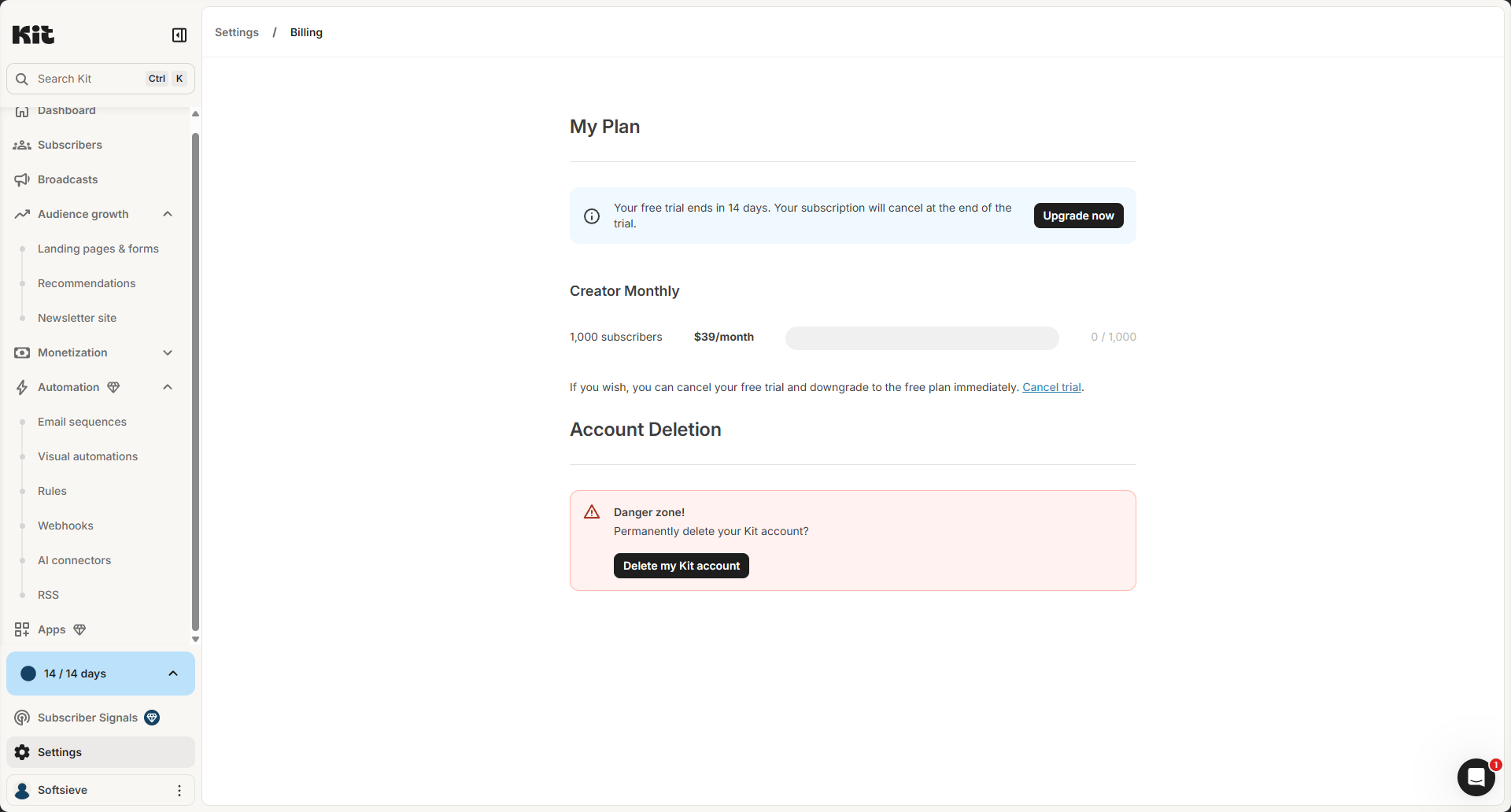Click the diamond badge beside Automation
Screen dimensions: 1511x812
coord(113,387)
